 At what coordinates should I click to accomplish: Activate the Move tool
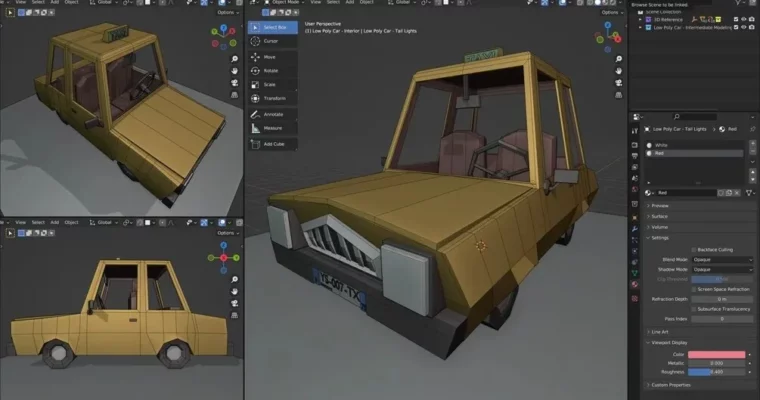point(272,57)
